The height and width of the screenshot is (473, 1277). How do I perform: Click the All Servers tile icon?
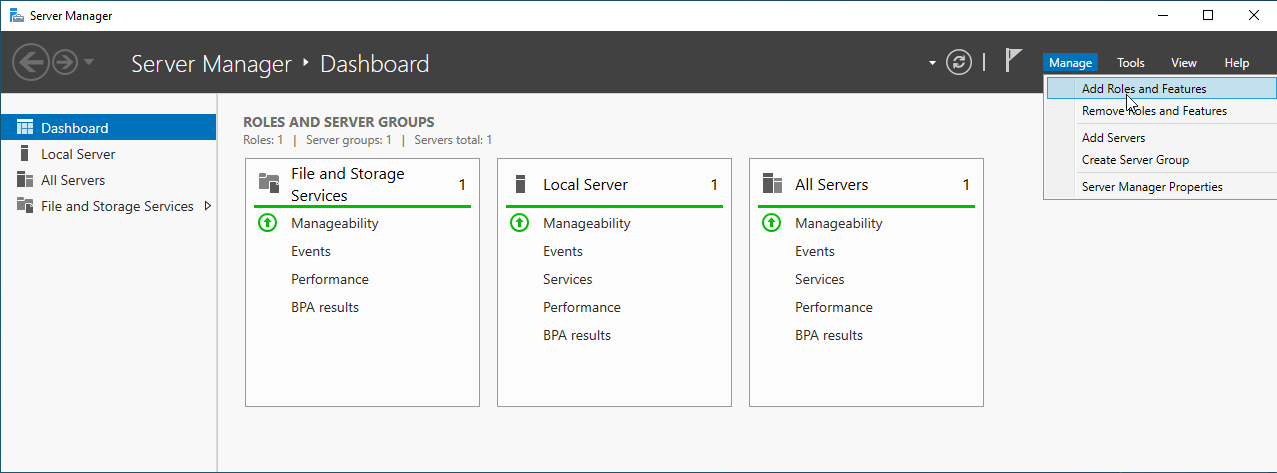771,184
